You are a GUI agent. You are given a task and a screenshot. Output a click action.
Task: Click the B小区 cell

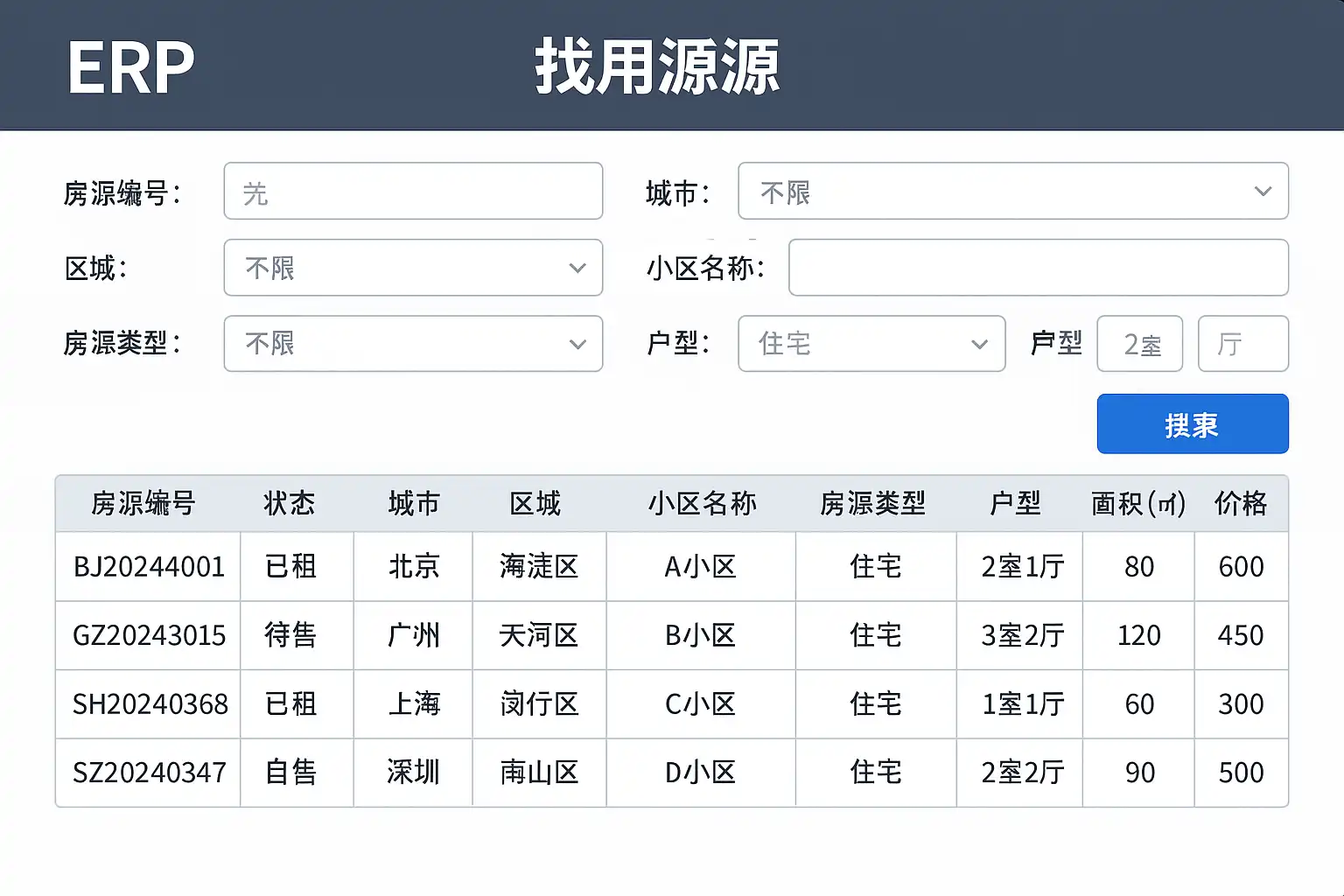pyautogui.click(x=700, y=635)
